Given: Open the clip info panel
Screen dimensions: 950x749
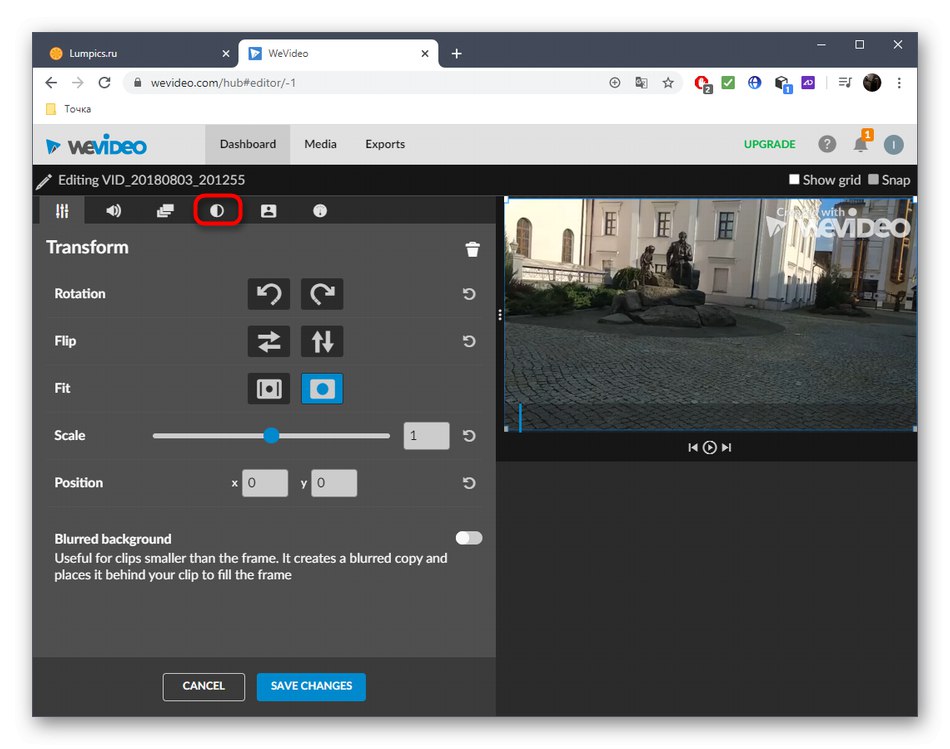Looking at the screenshot, I should click(x=318, y=210).
